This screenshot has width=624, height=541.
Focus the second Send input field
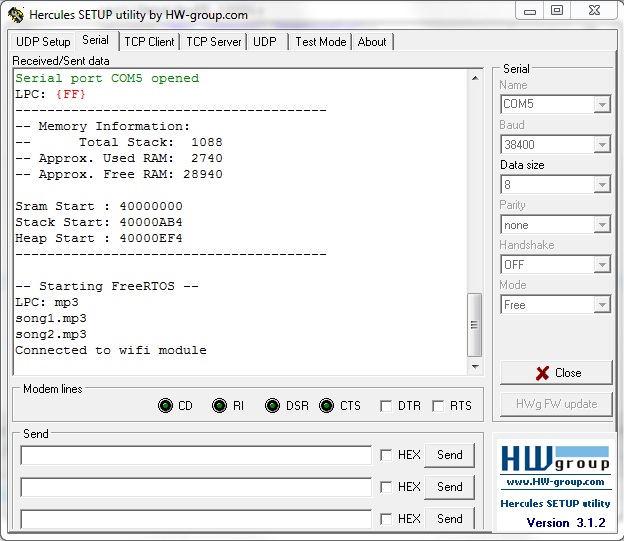196,487
